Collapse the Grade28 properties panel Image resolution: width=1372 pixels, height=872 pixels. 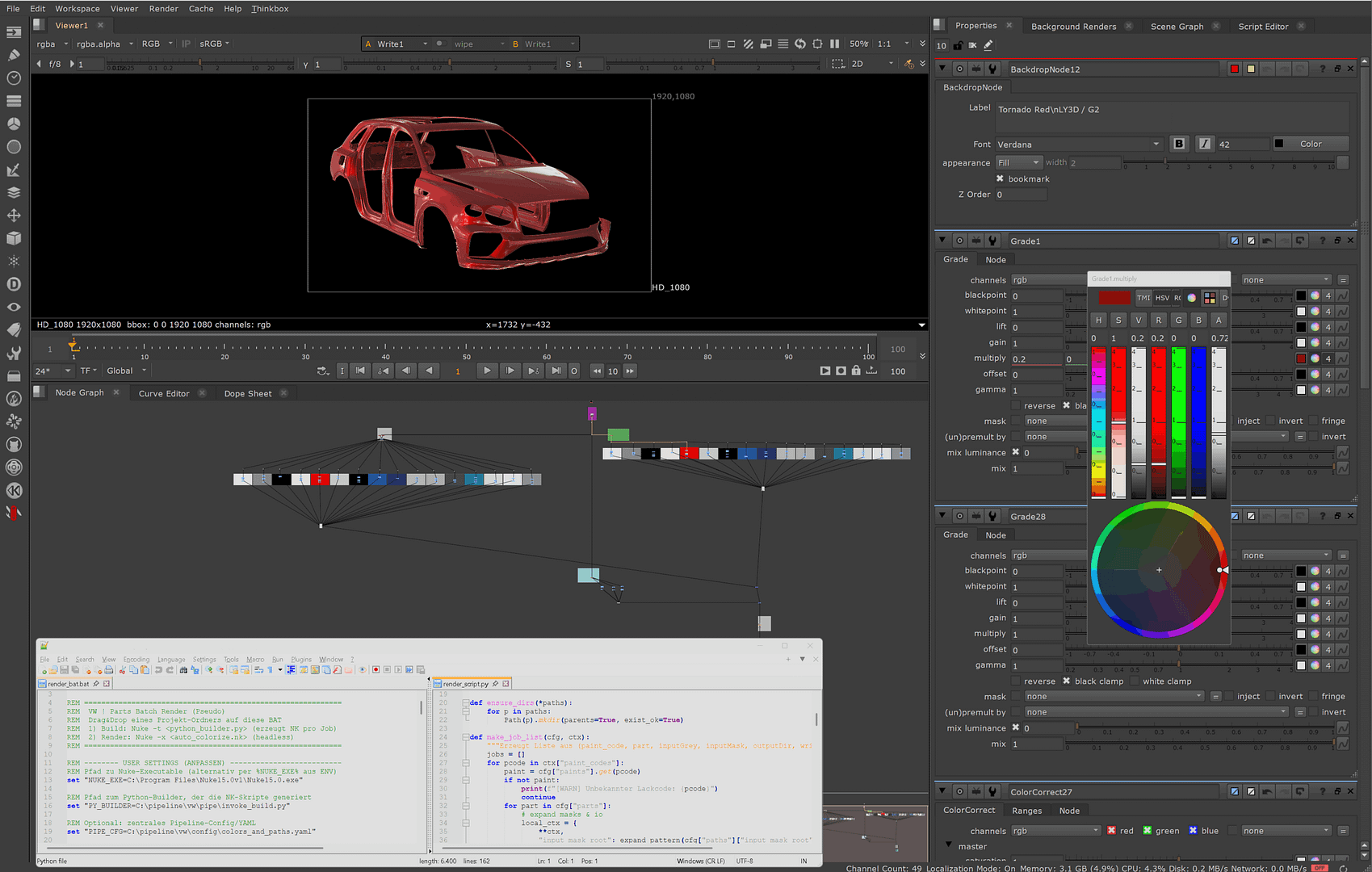[942, 516]
